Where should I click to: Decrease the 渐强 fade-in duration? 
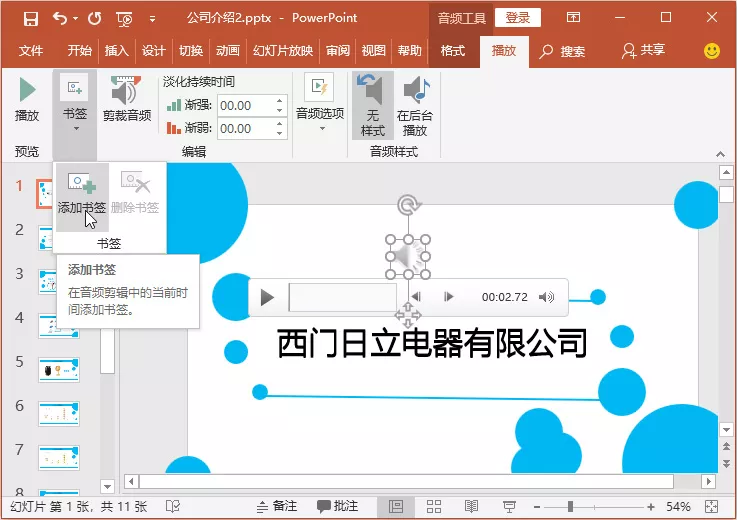[x=280, y=111]
